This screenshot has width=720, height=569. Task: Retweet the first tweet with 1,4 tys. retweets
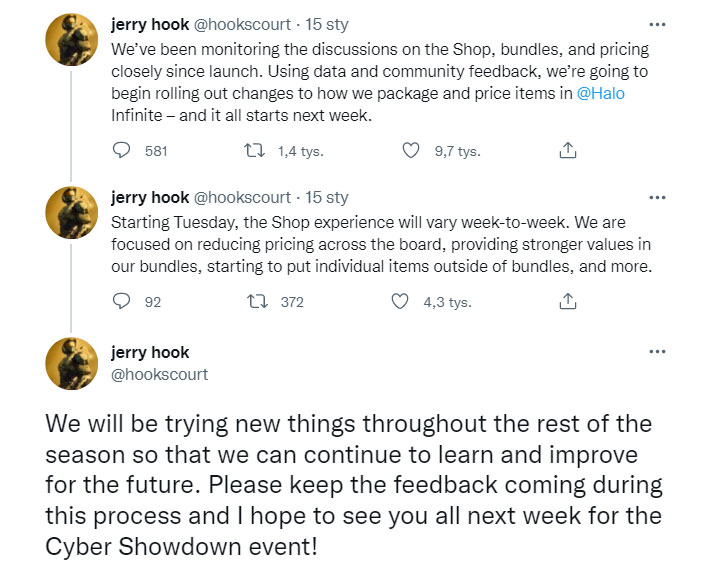click(x=255, y=151)
